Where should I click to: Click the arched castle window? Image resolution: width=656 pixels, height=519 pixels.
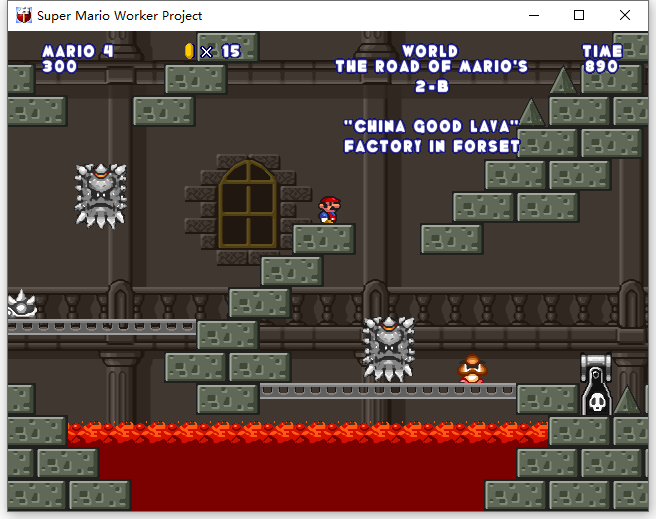248,204
